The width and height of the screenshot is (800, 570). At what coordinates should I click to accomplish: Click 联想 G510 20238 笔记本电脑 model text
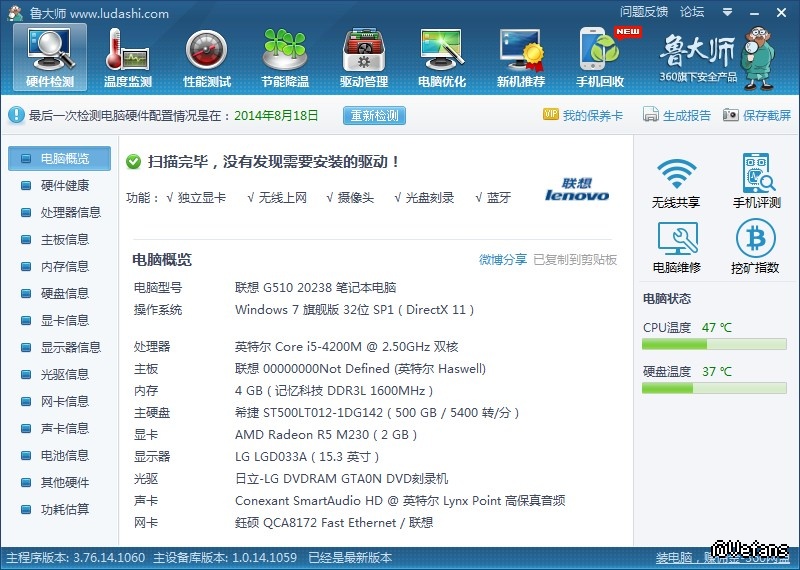coord(315,288)
